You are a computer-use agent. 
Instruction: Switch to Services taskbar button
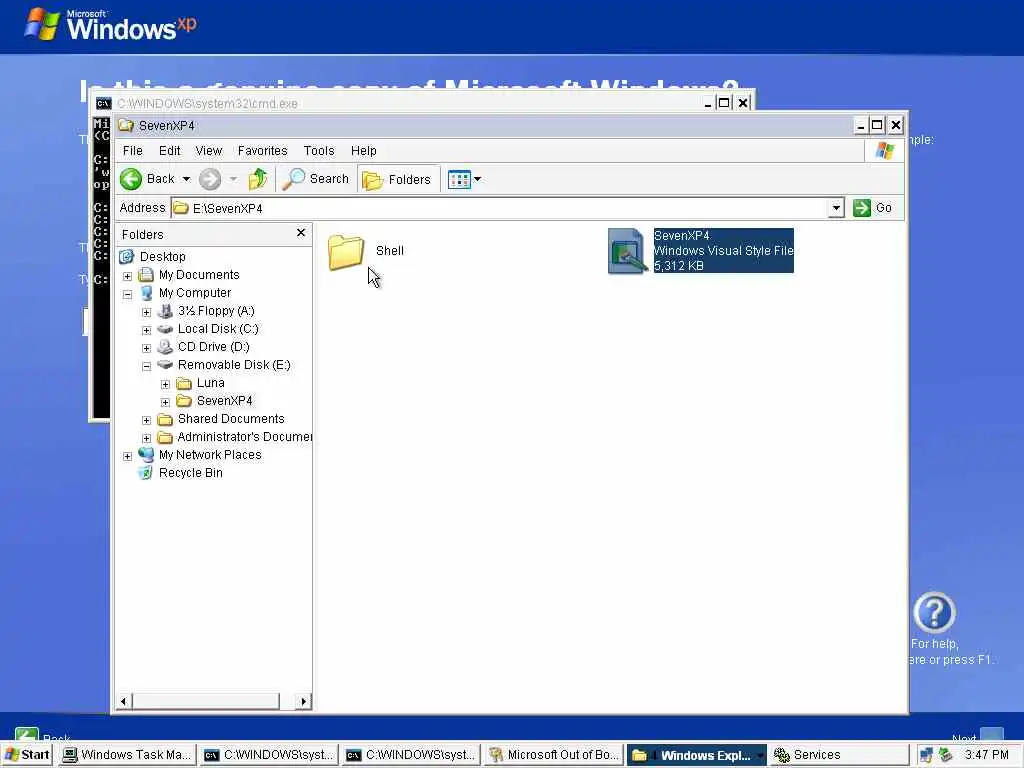tap(838, 755)
